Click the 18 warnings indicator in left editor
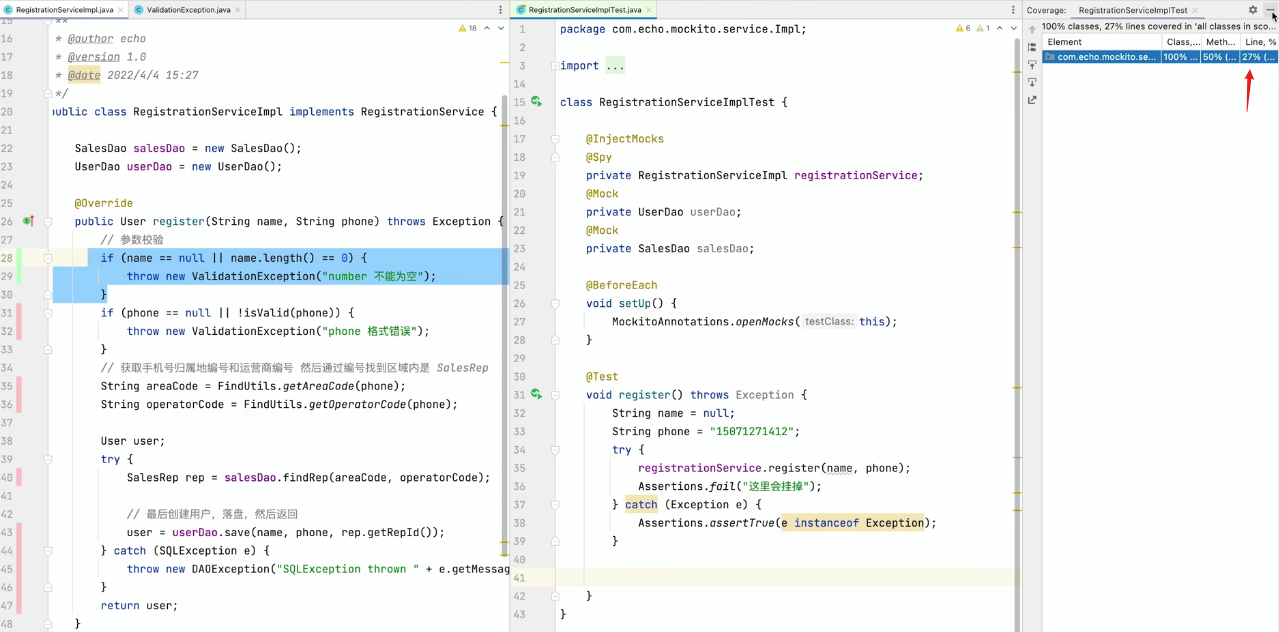The height and width of the screenshot is (632, 1279). point(468,28)
